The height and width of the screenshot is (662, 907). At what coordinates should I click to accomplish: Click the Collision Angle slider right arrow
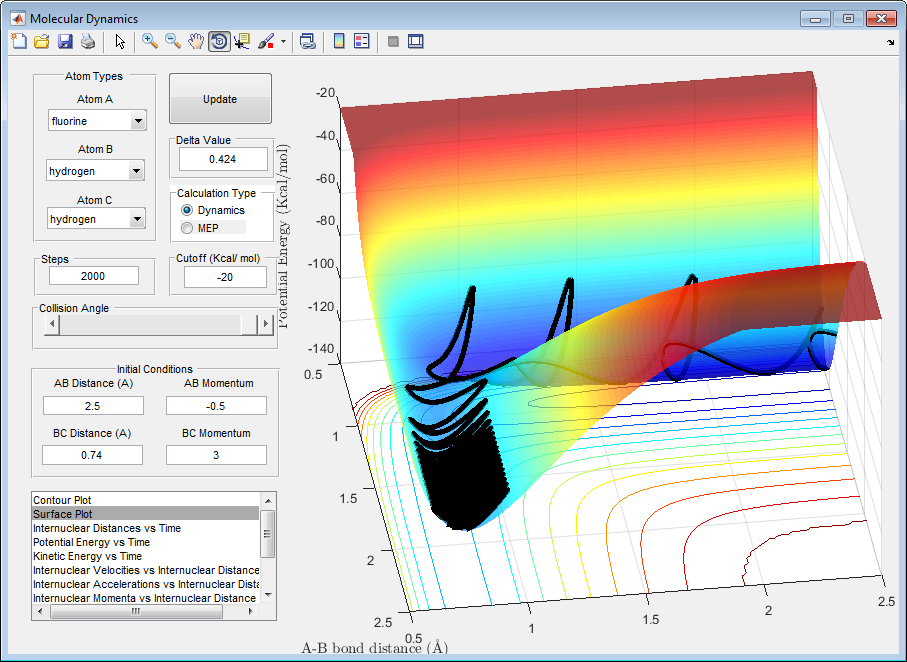point(266,324)
